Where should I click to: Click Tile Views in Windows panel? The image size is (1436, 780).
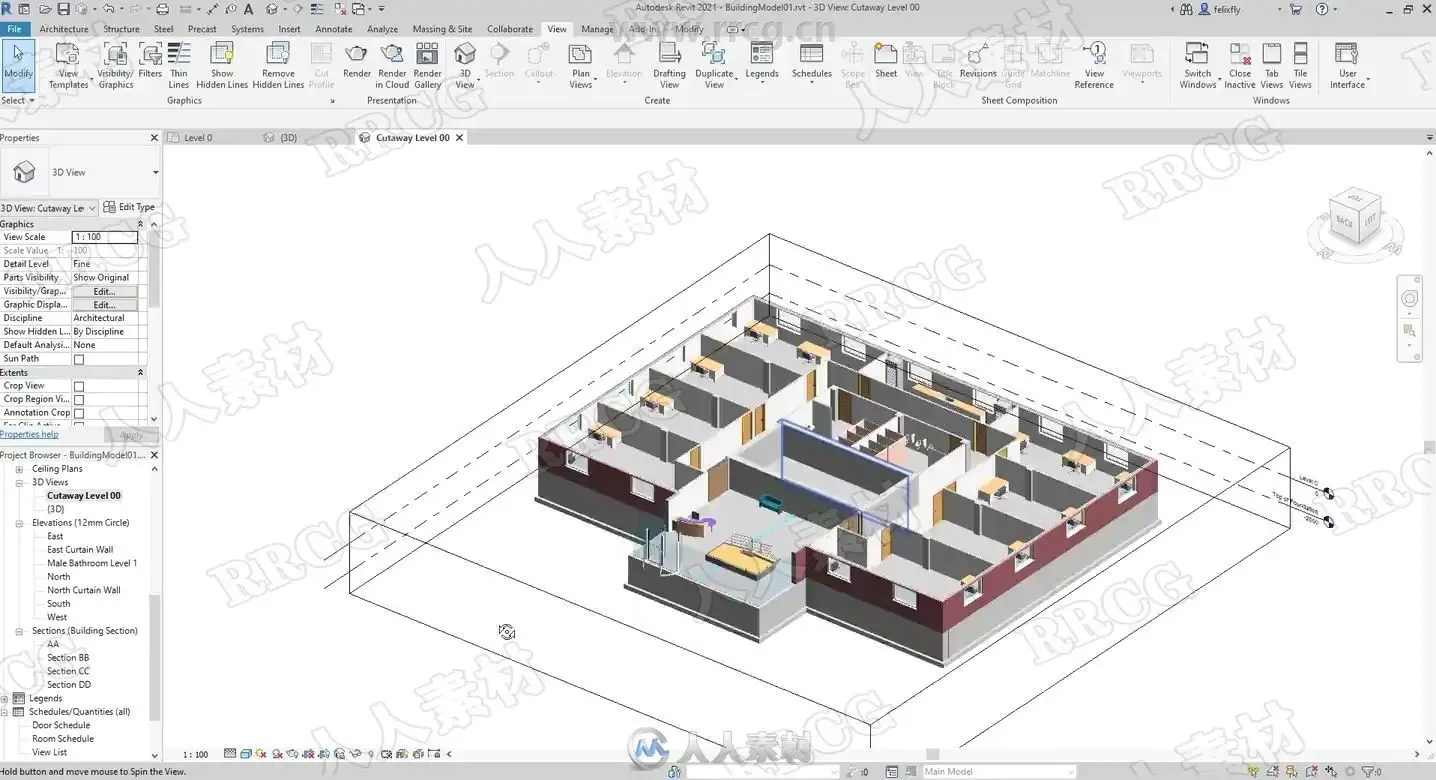pos(1300,66)
